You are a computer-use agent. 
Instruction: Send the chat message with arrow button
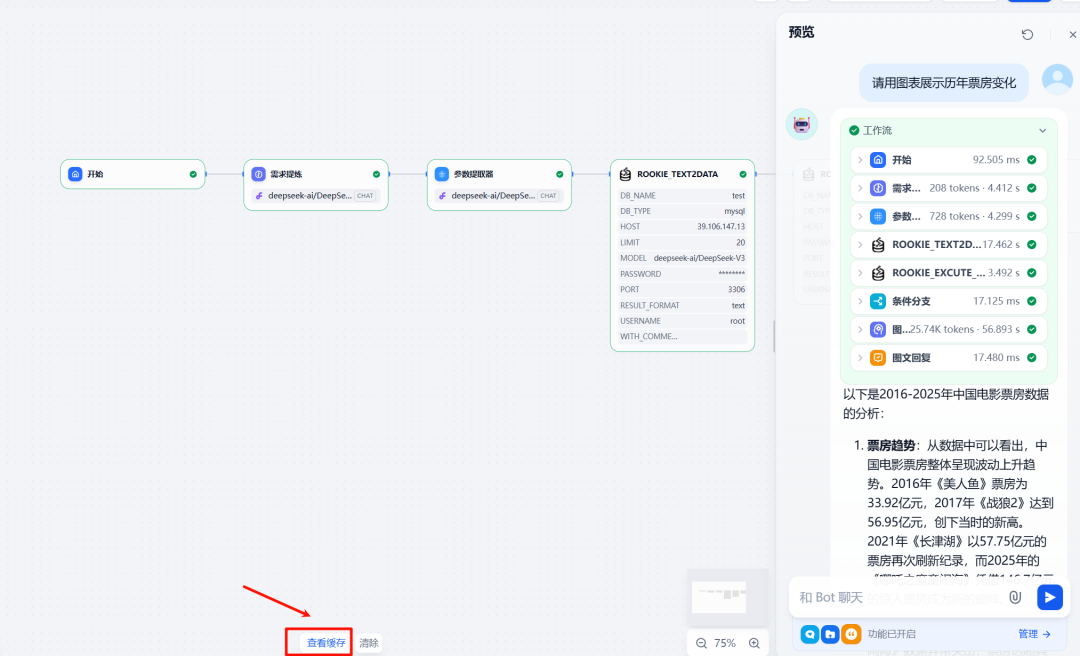coord(1050,597)
